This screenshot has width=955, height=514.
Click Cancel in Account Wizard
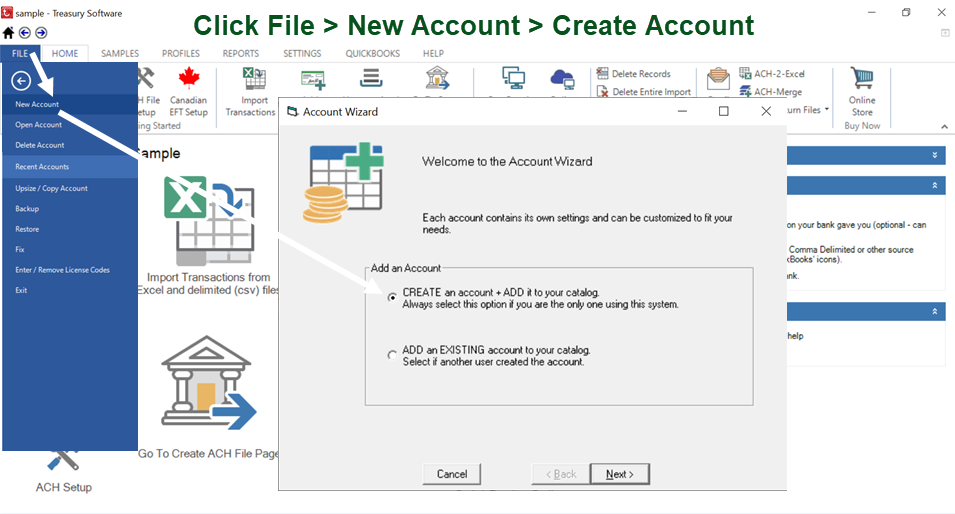[451, 474]
